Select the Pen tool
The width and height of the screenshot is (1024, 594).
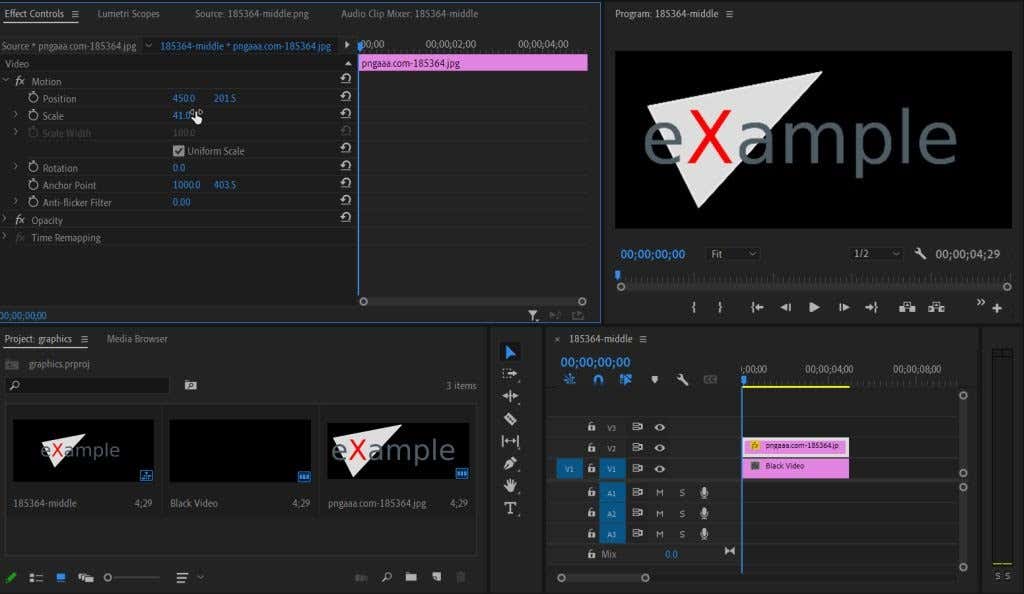510,463
